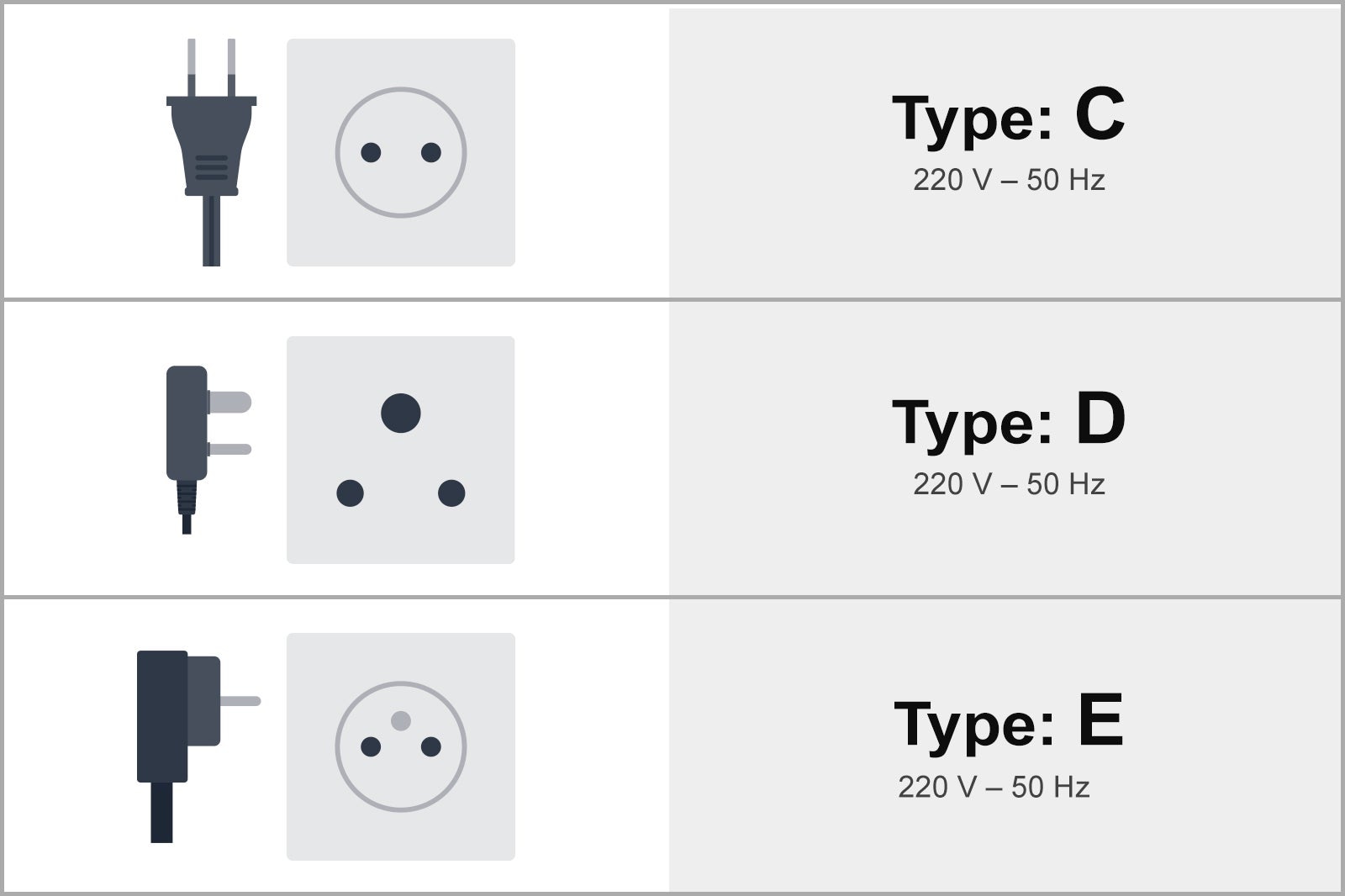The width and height of the screenshot is (1345, 896).
Task: Select the Type D three-hole socket
Action: 401,450
